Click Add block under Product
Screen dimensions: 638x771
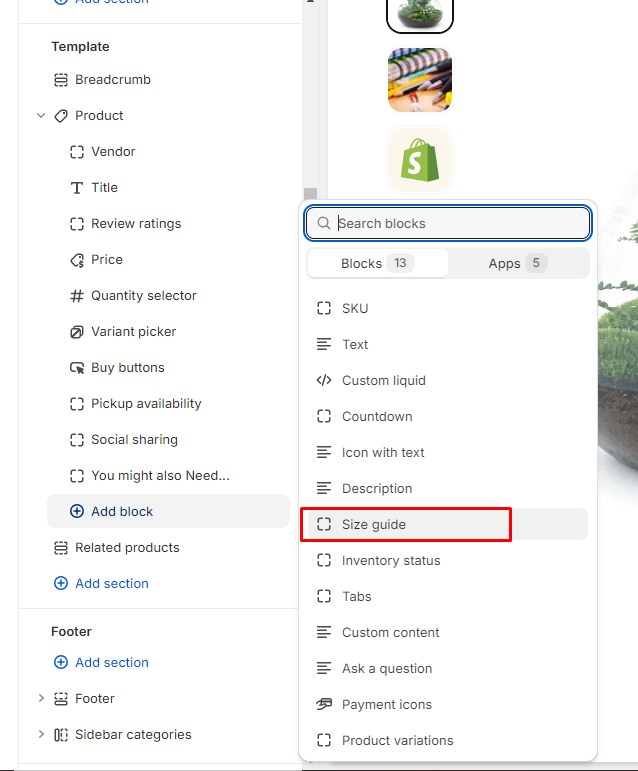point(122,511)
